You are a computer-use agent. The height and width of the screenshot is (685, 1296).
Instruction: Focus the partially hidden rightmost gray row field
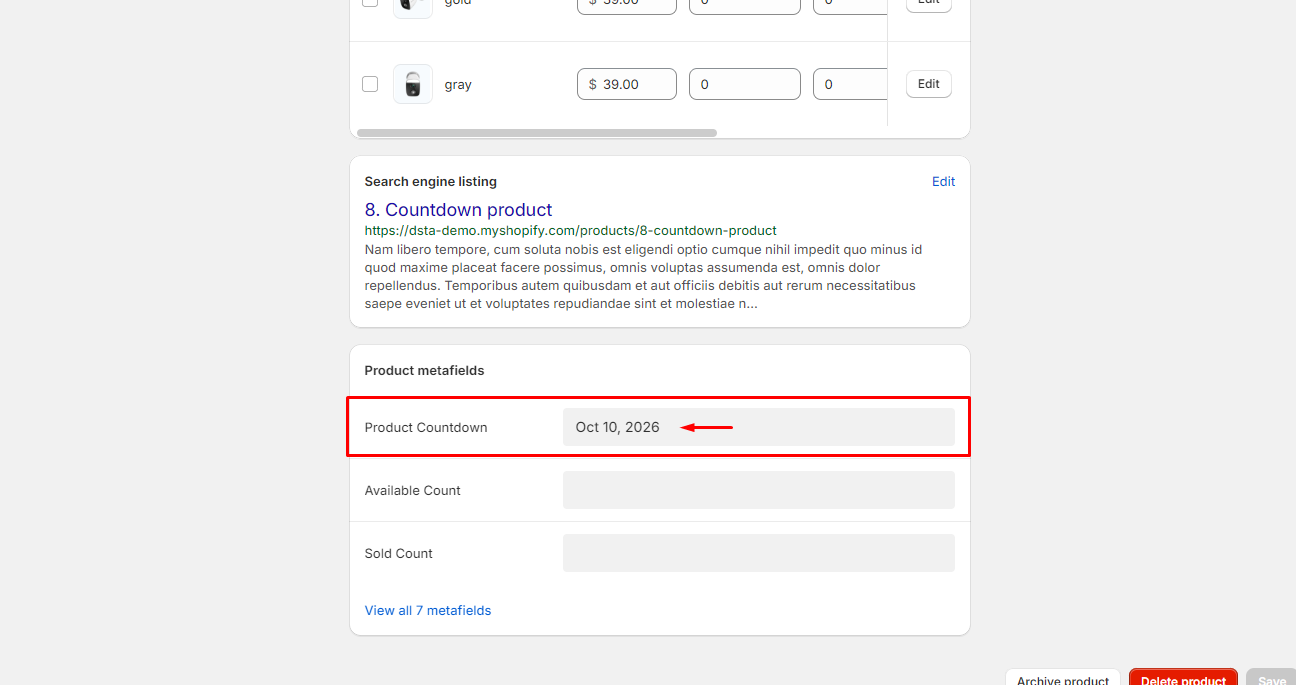(x=850, y=84)
